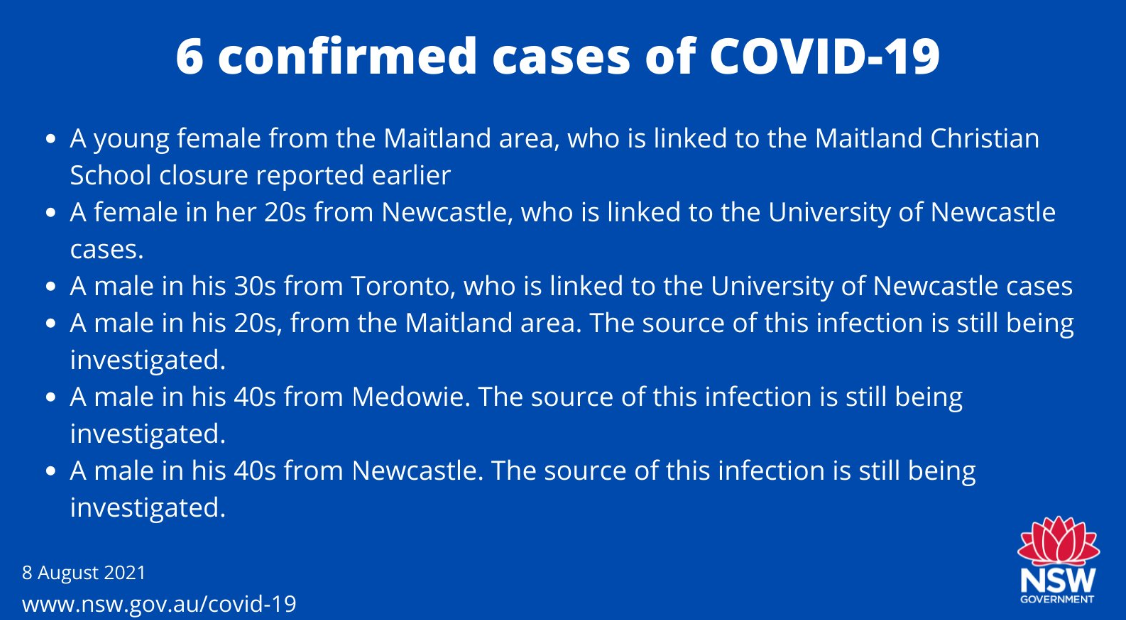Click the final 'investigated.' word at the bottom
Viewport: 1126px width, 620px height.
pos(146,507)
